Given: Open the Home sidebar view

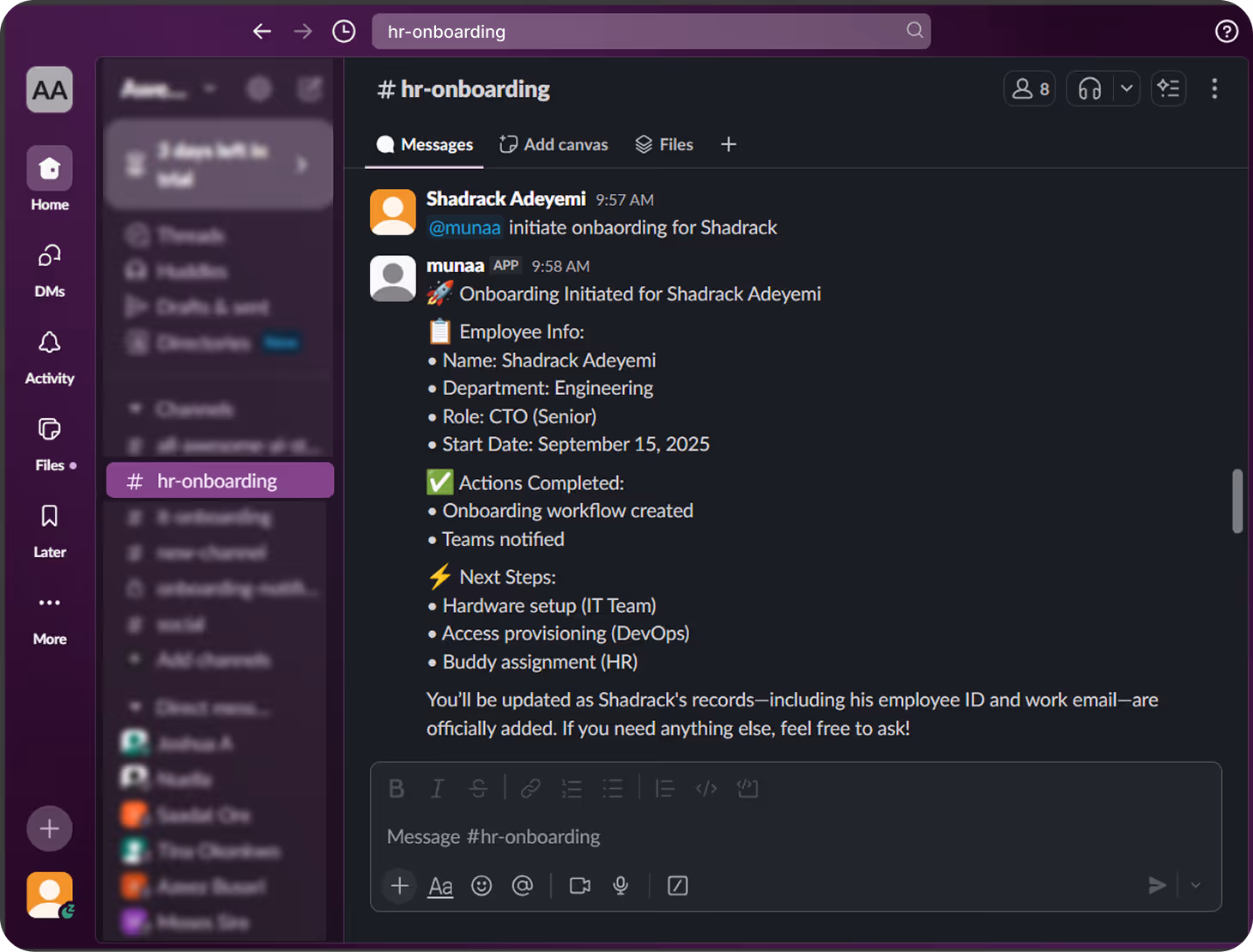Looking at the screenshot, I should pos(50,179).
